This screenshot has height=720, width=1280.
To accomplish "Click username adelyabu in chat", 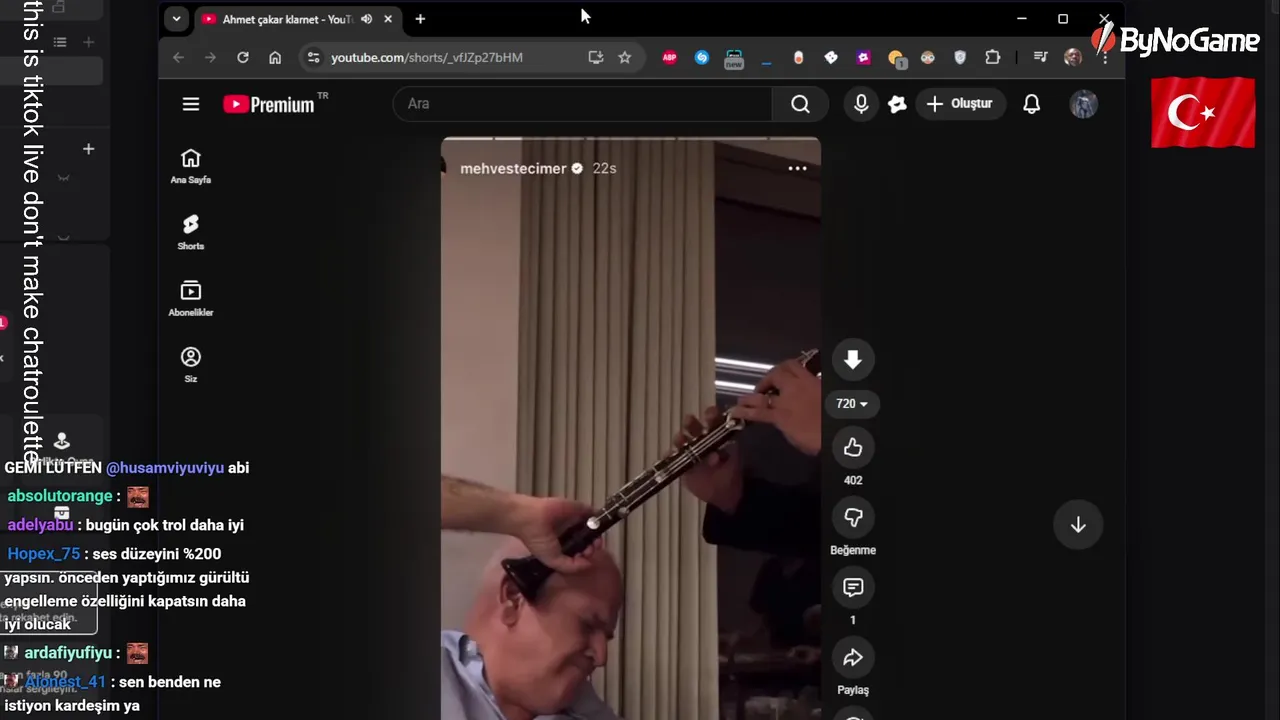I will click(40, 525).
